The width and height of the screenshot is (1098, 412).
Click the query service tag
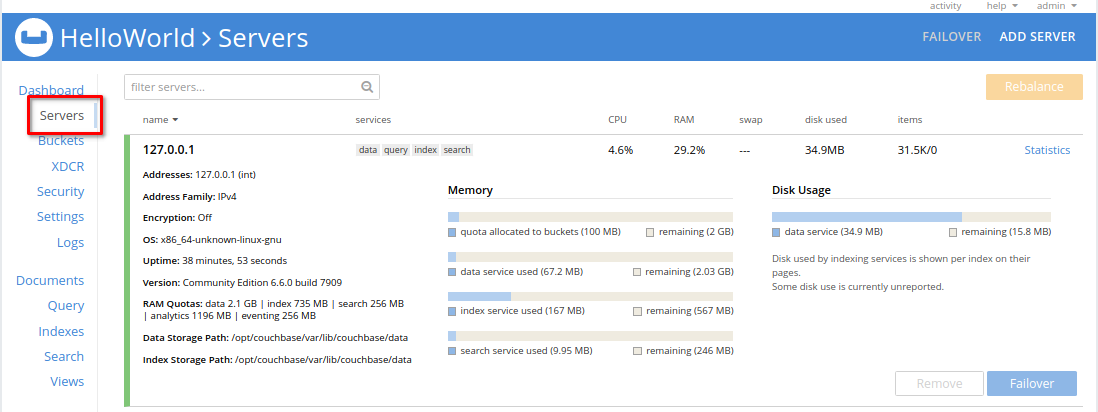coord(396,150)
